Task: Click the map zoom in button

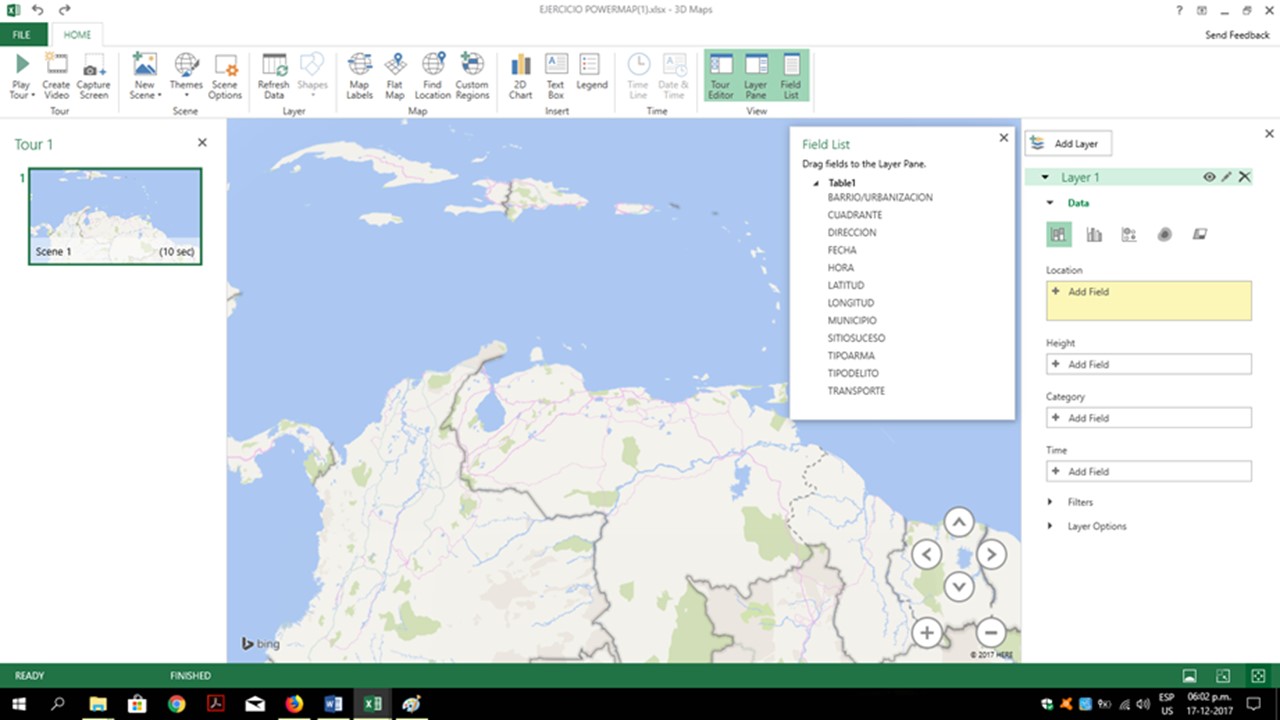Action: (x=927, y=633)
